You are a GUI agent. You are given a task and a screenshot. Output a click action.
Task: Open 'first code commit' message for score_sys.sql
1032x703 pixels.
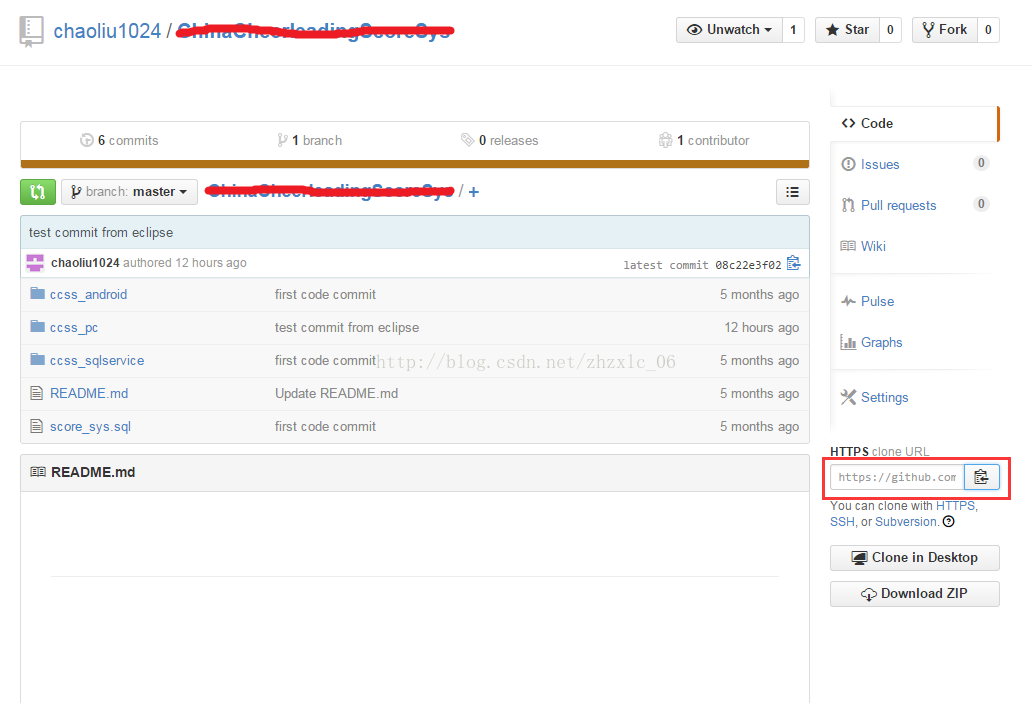tap(325, 427)
